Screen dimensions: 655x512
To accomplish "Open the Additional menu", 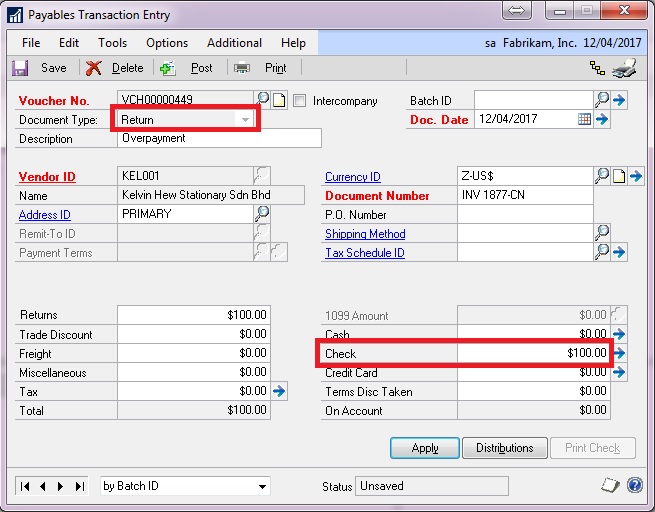I will [234, 43].
